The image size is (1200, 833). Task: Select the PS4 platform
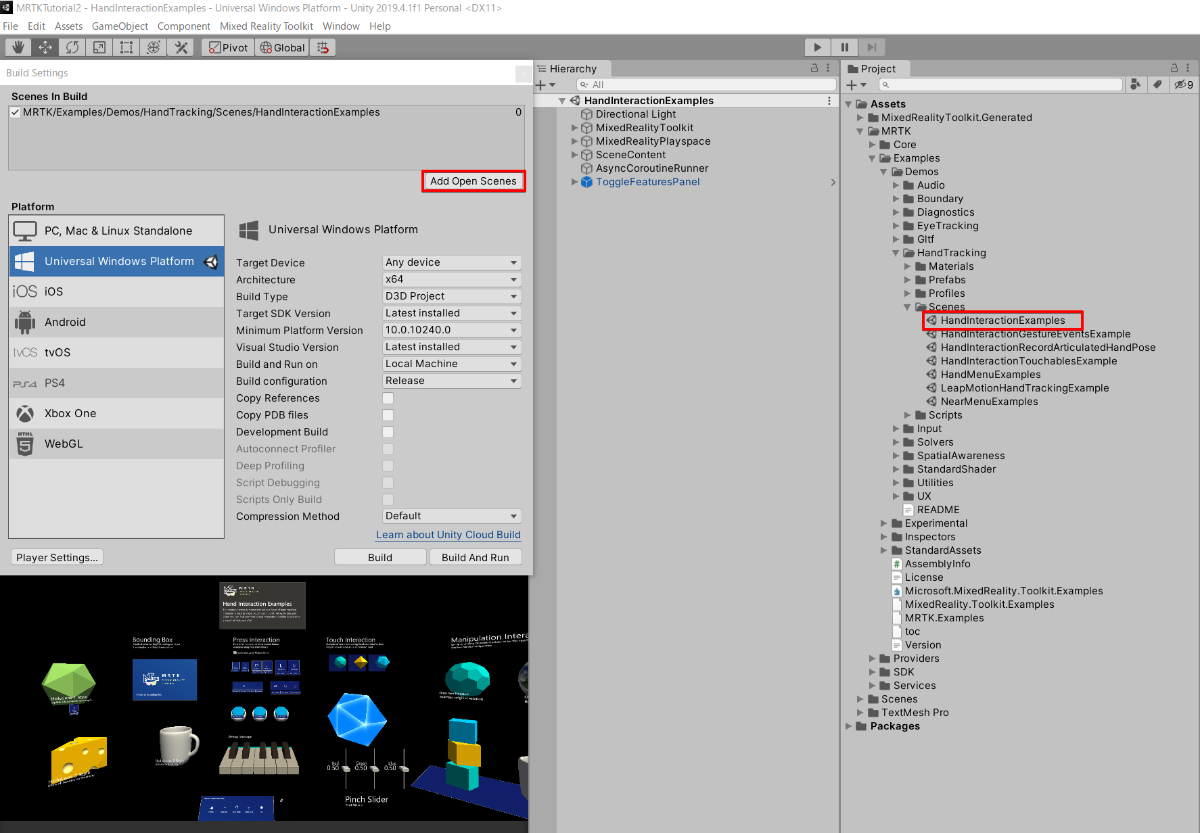[x=117, y=383]
